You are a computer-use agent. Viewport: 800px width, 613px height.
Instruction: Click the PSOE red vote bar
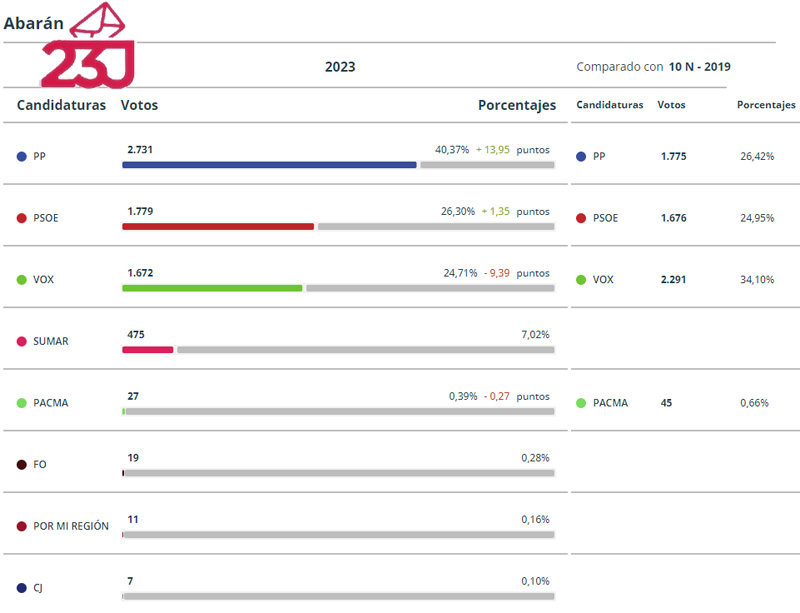coord(218,226)
